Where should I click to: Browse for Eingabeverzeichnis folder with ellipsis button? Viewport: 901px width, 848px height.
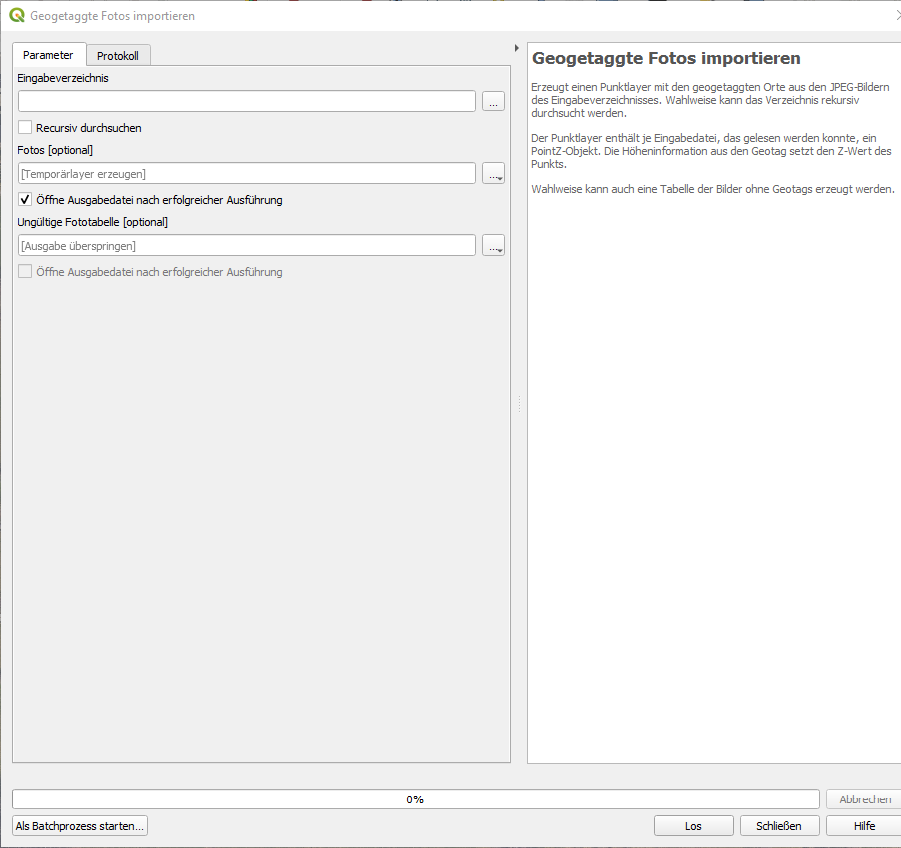click(x=493, y=101)
